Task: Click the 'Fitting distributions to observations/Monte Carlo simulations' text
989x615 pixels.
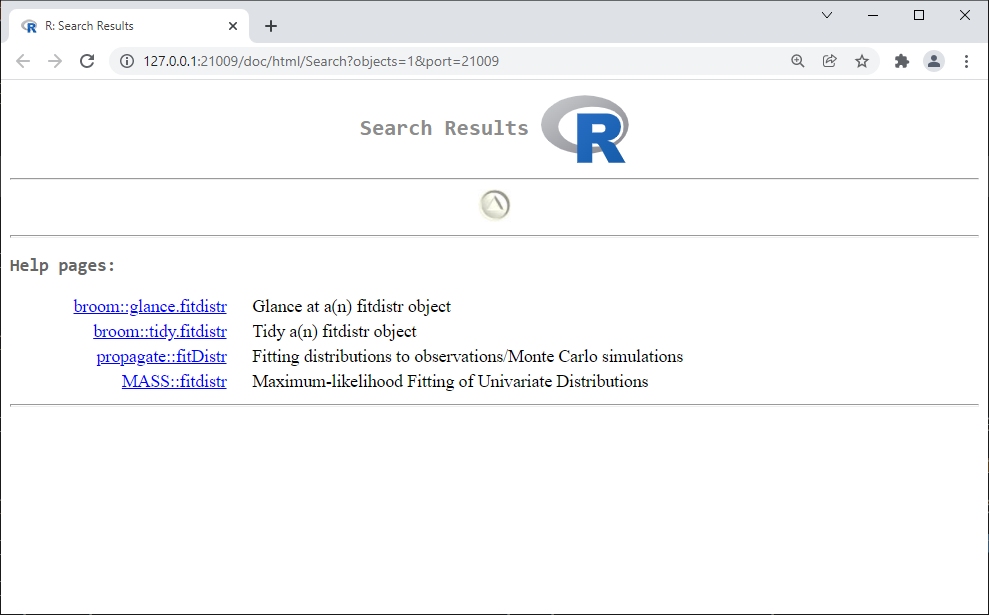Action: click(467, 356)
